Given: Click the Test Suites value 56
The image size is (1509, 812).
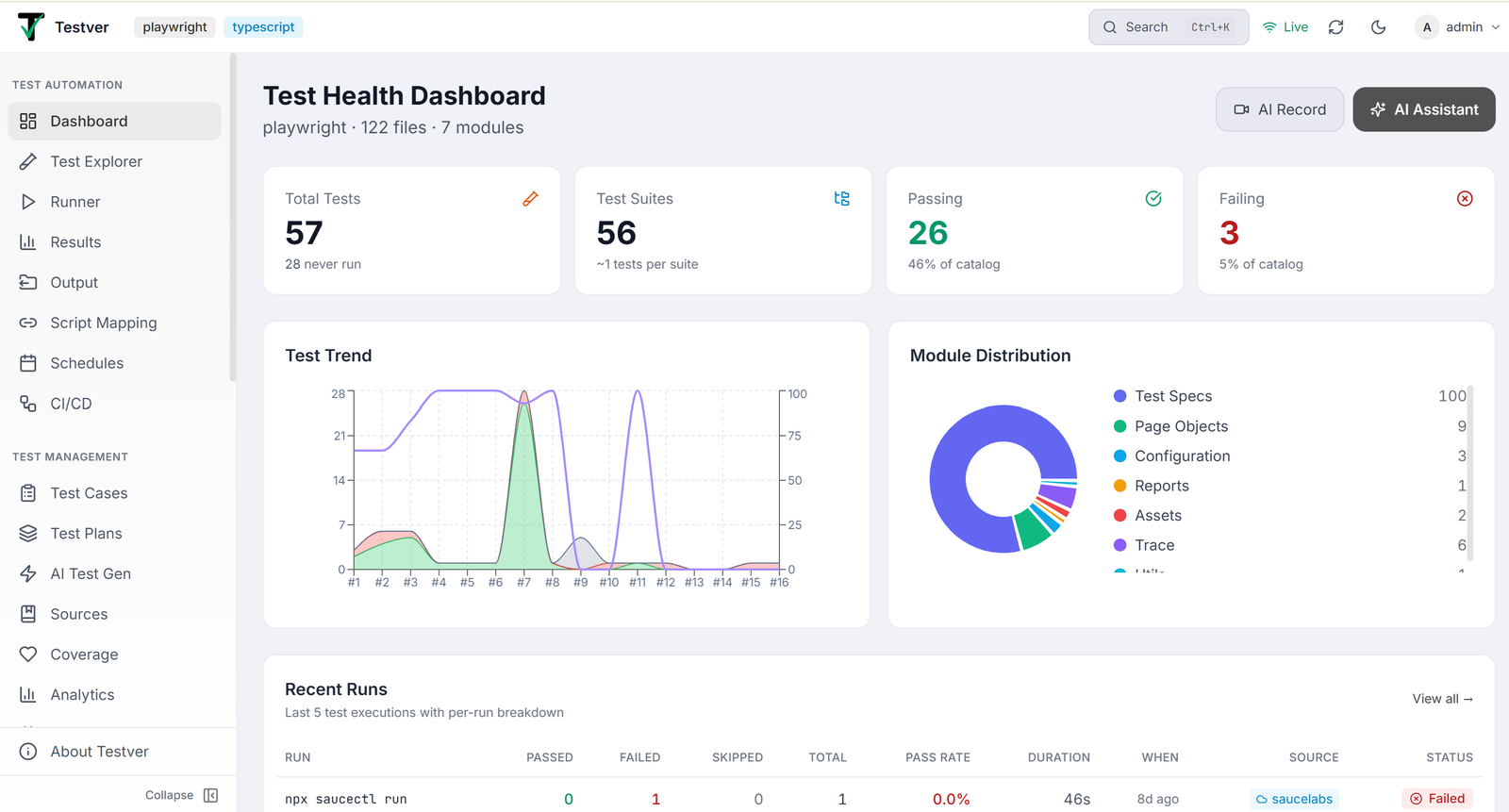Looking at the screenshot, I should 617,233.
